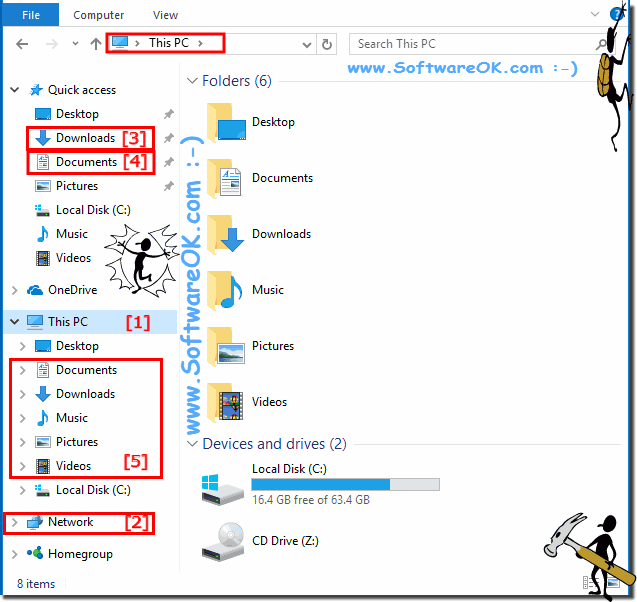Click the Forward navigation arrow

52,43
